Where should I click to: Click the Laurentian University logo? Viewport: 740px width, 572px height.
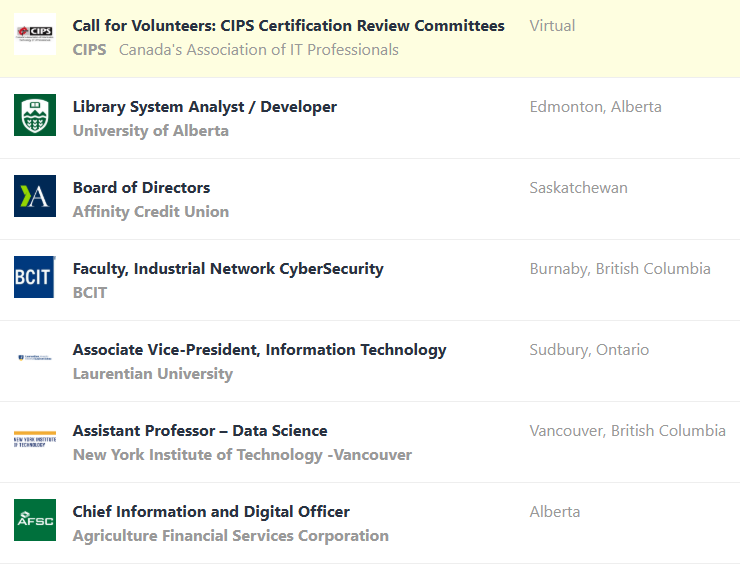pyautogui.click(x=35, y=358)
